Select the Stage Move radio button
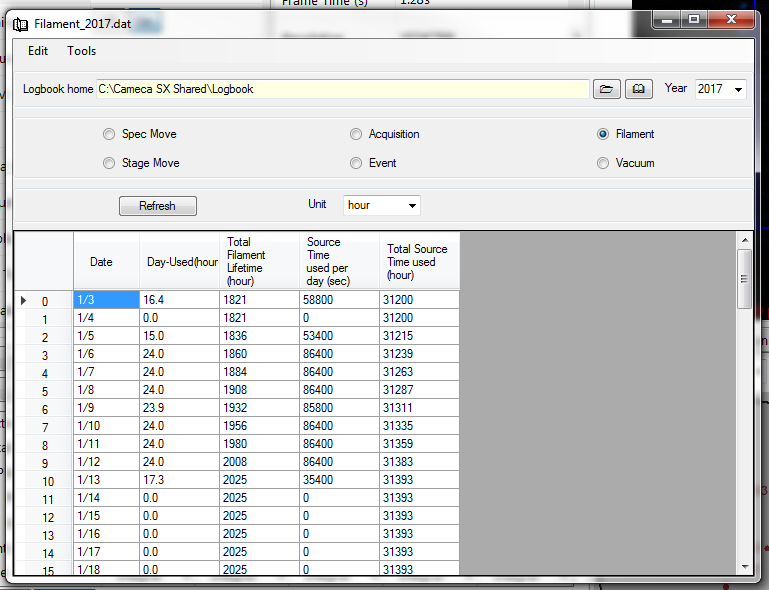Image resolution: width=769 pixels, height=590 pixels. pos(109,163)
